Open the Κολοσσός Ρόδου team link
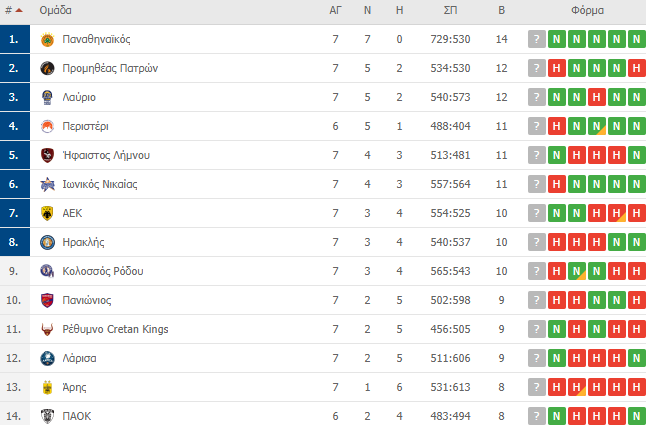This screenshot has height=425, width=646. pos(103,271)
